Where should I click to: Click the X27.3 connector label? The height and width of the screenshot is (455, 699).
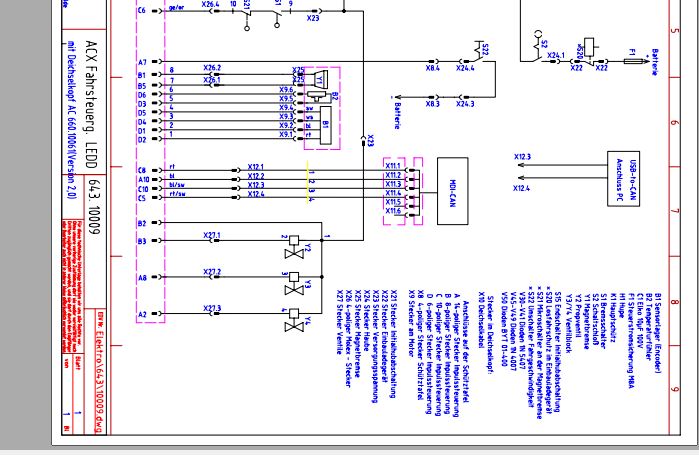(212, 308)
